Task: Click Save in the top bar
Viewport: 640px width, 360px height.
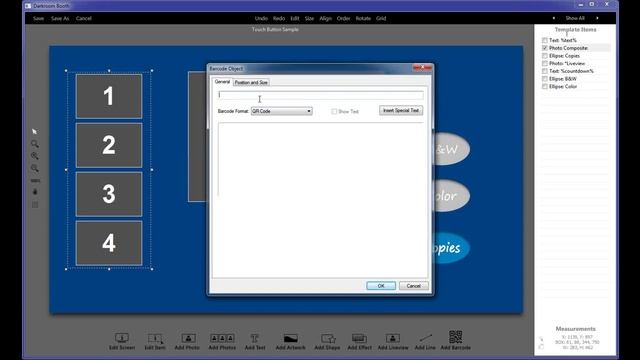Action: pos(38,18)
